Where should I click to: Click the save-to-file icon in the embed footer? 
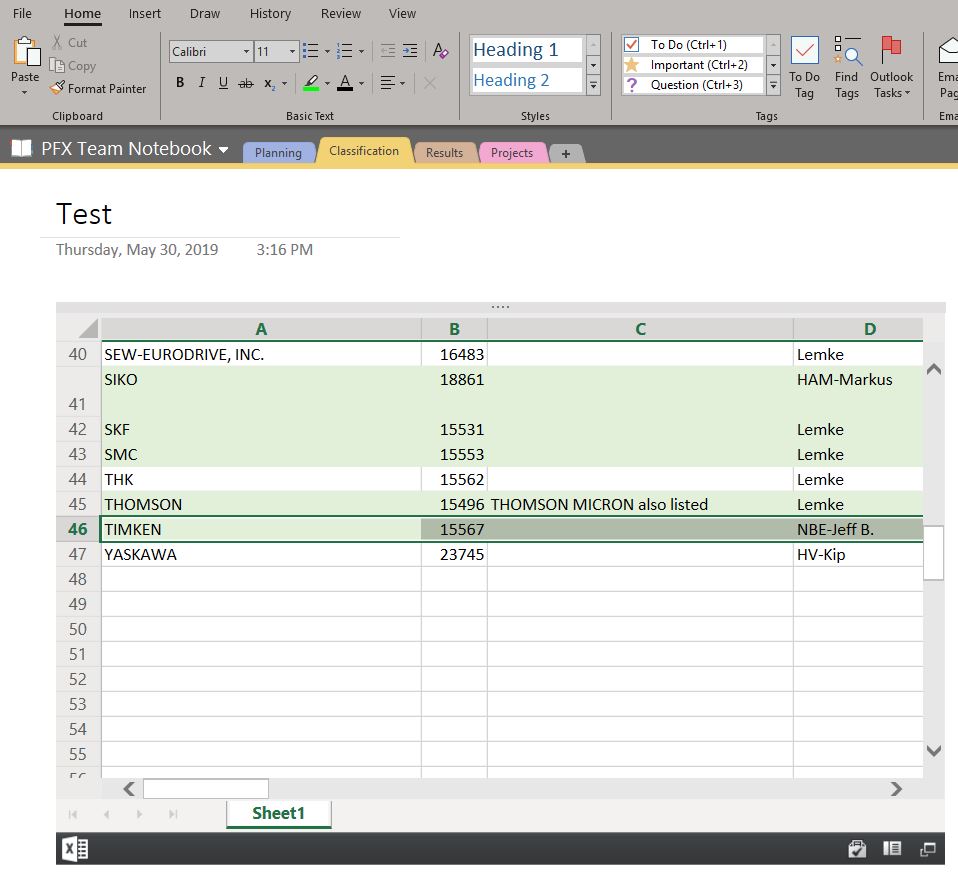[x=857, y=848]
